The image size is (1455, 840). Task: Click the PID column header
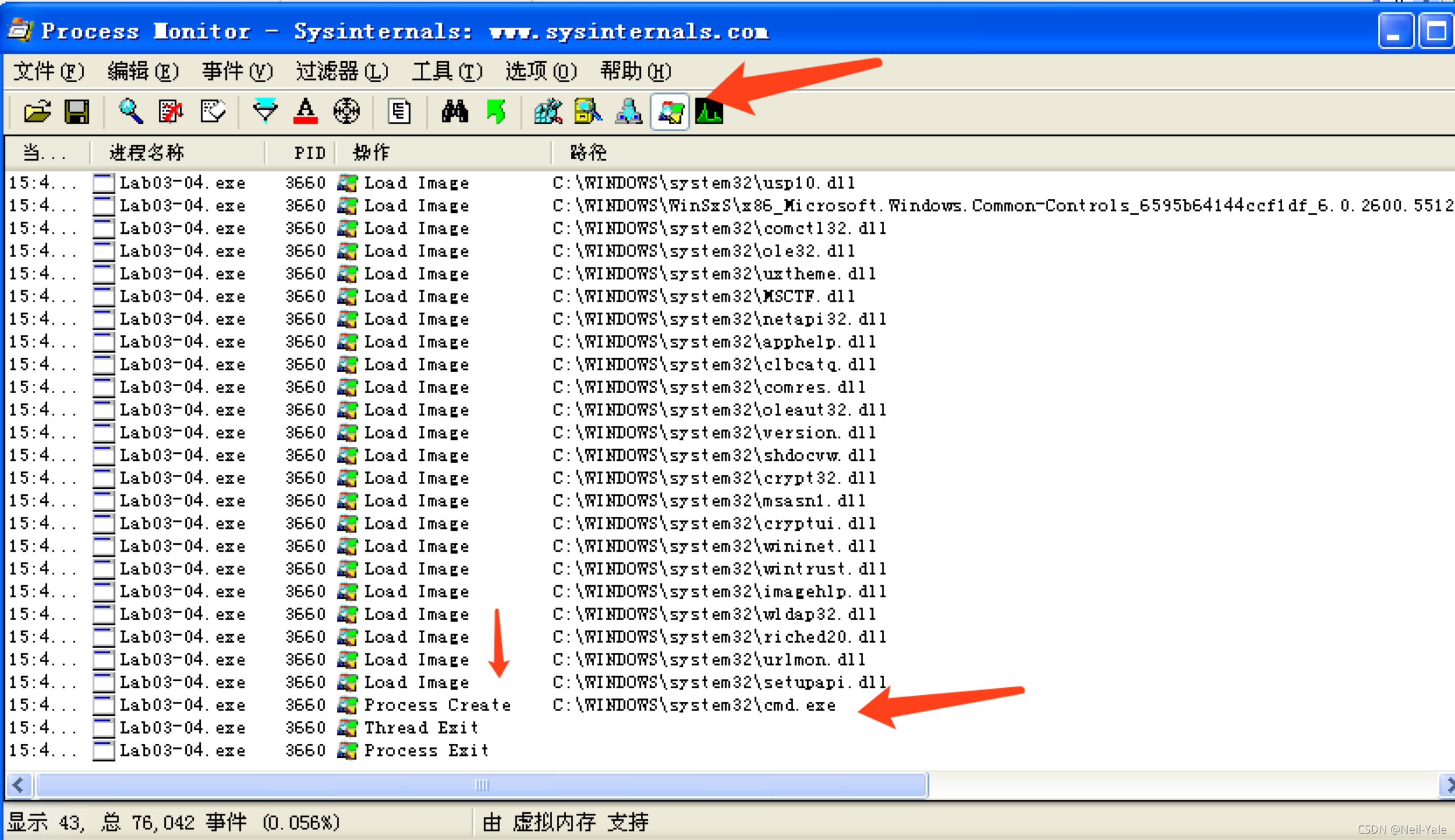301,153
